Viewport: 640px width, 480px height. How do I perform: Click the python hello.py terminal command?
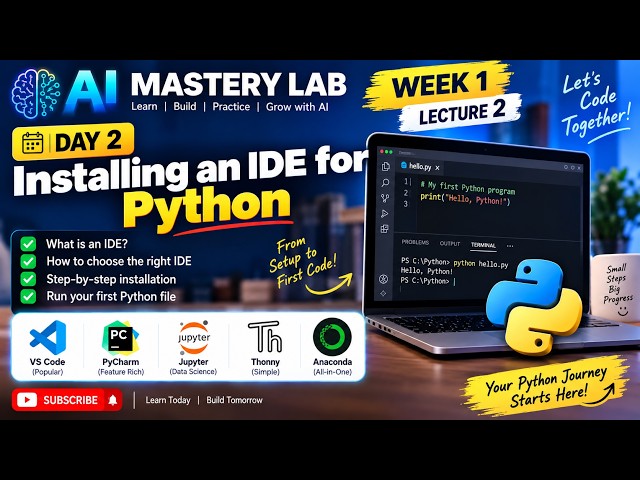click(x=481, y=264)
